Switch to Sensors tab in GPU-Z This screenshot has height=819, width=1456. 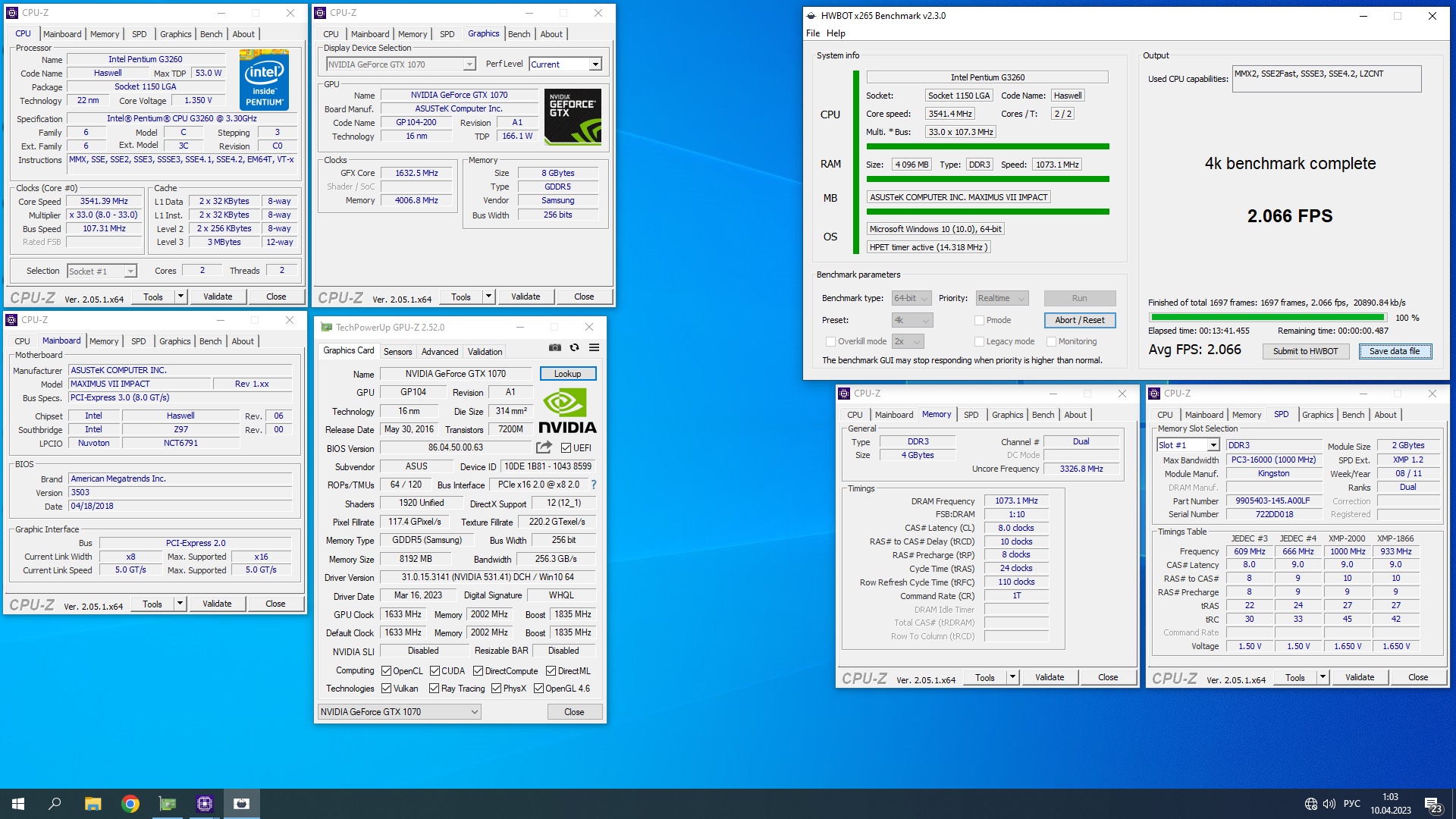(x=397, y=352)
